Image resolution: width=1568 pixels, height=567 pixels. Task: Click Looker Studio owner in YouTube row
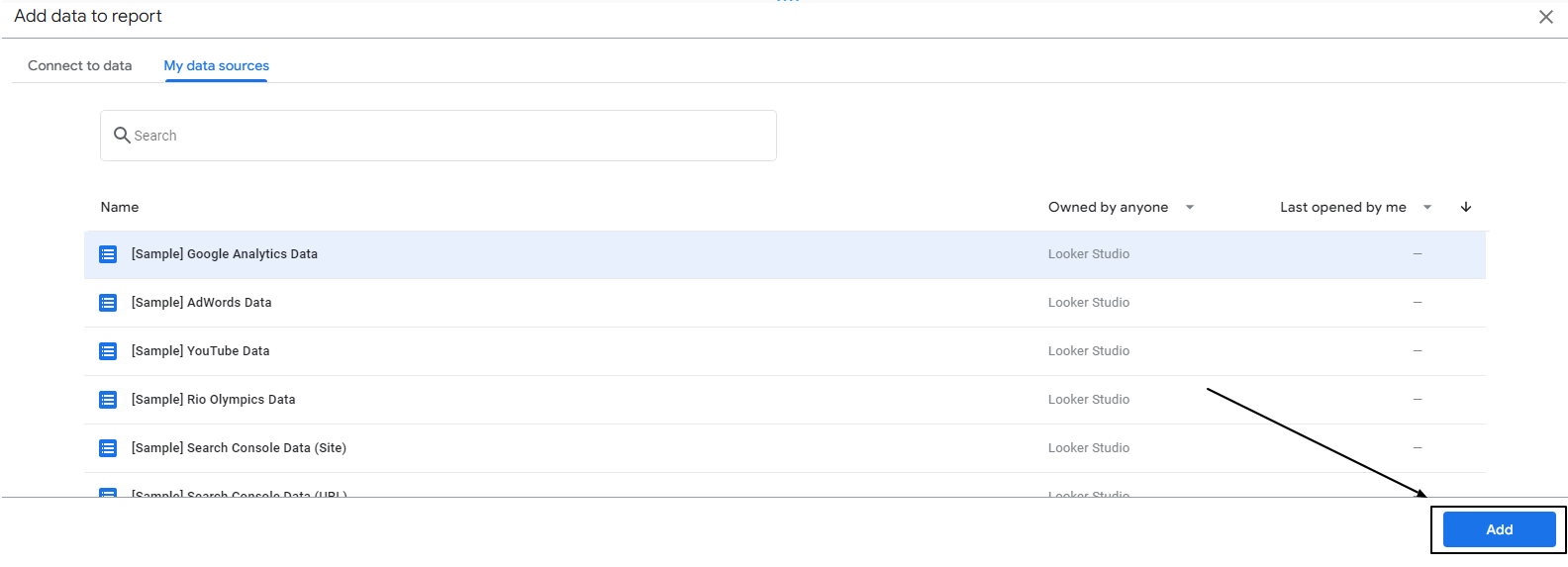click(x=1089, y=351)
